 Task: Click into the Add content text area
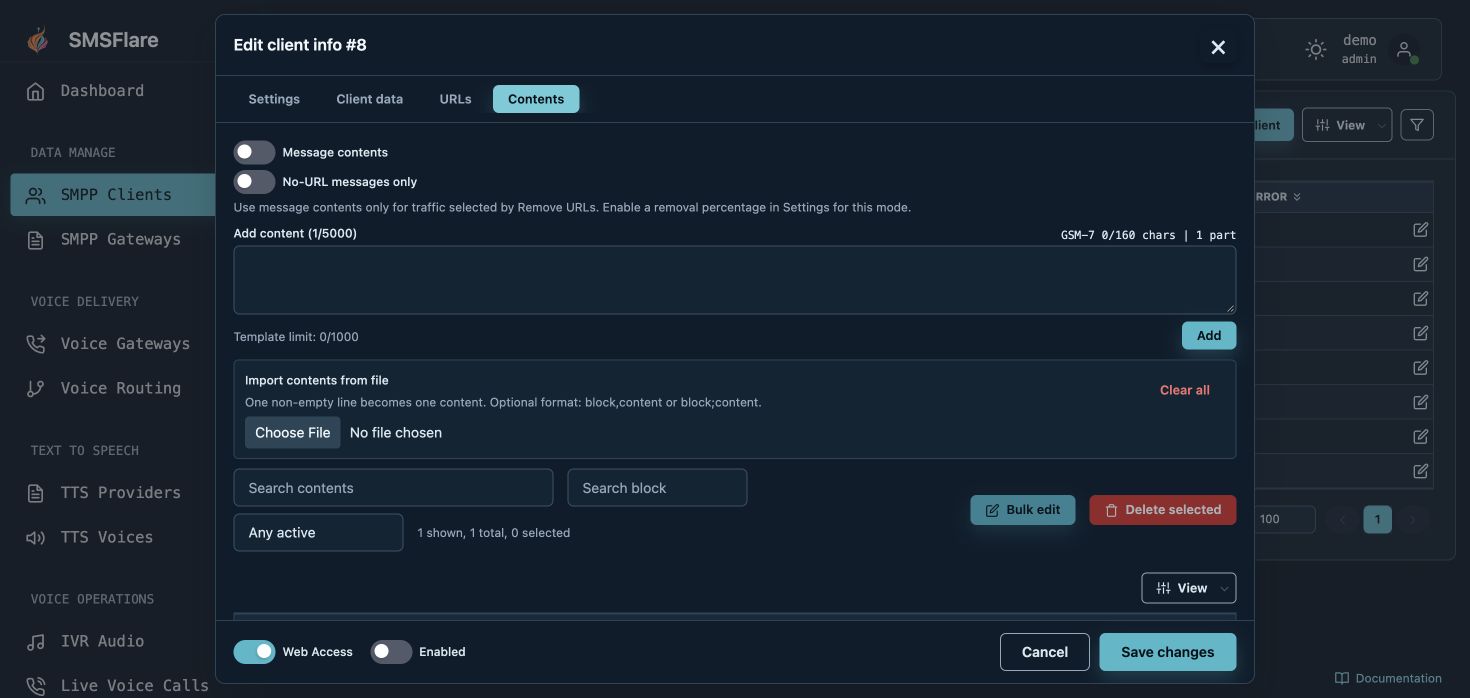pos(735,280)
